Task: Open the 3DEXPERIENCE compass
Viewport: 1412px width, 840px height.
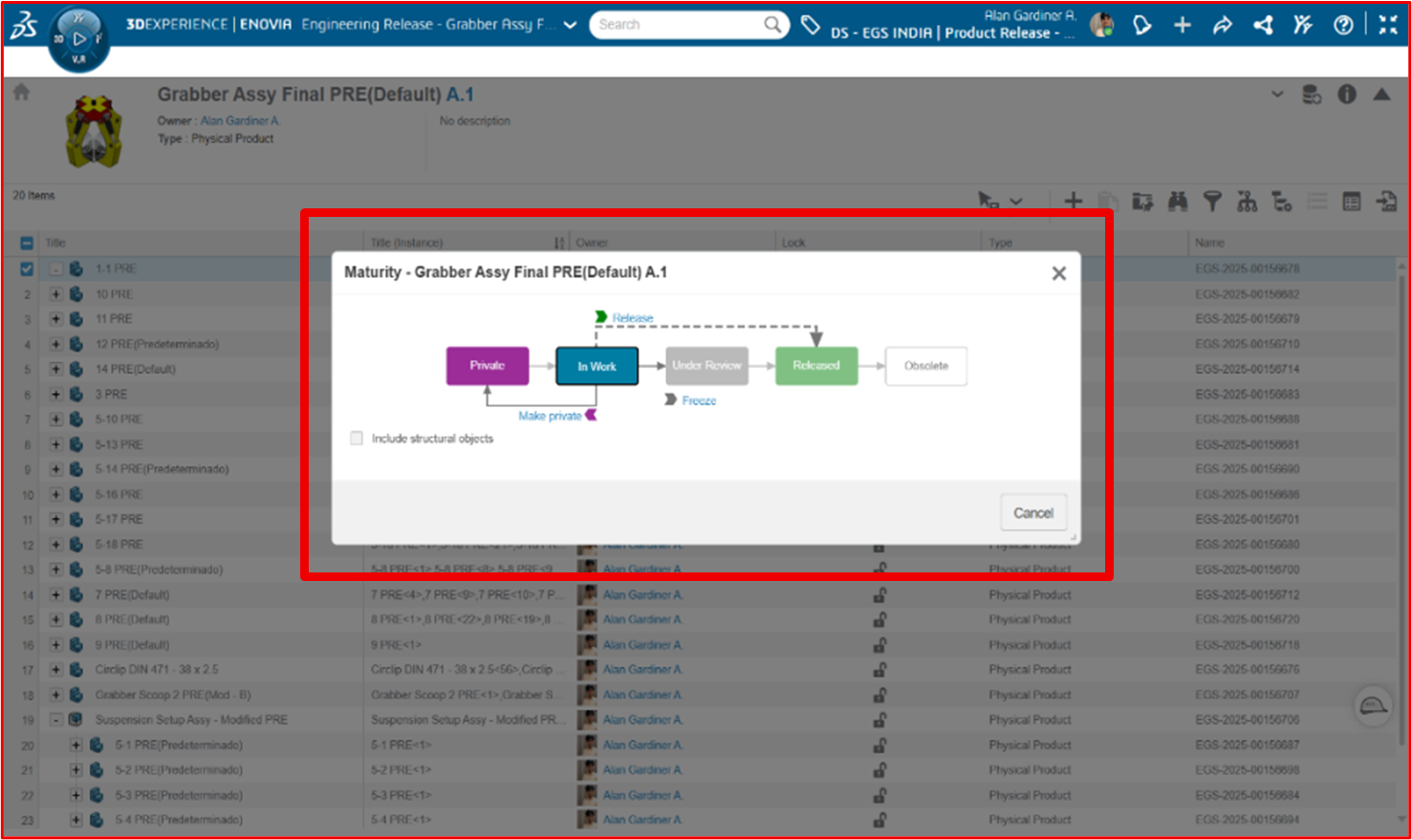Action: point(78,39)
